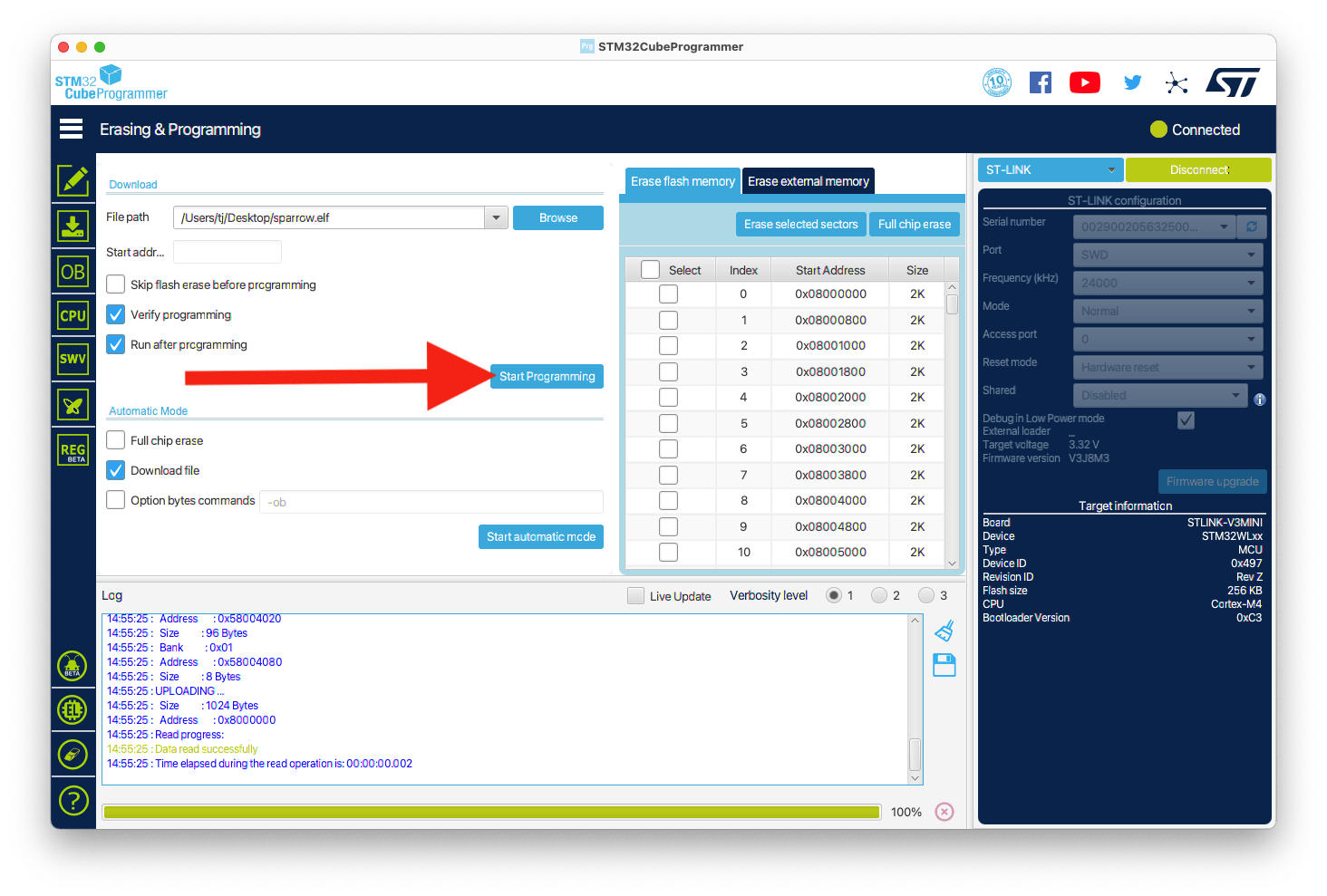Toggle Debug in Low Power mode checkbox
The height and width of the screenshot is (896, 1327).
(1186, 419)
